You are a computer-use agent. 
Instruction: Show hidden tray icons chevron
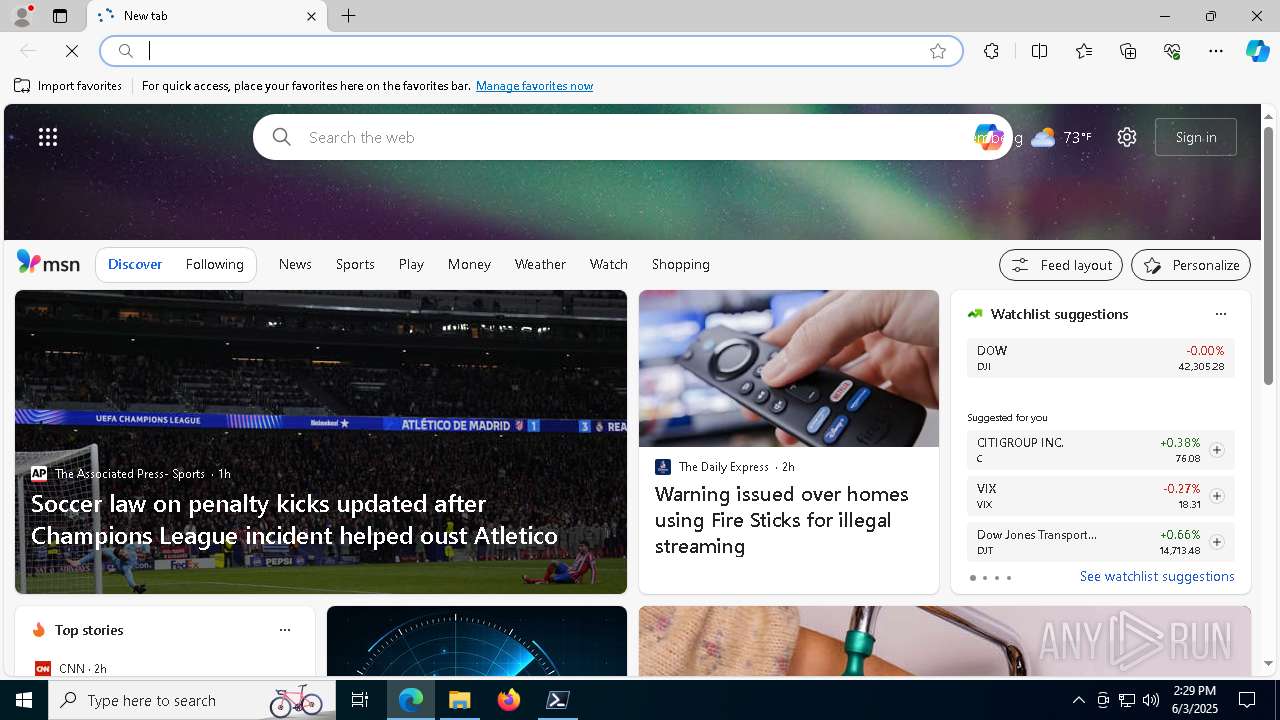[1078, 700]
